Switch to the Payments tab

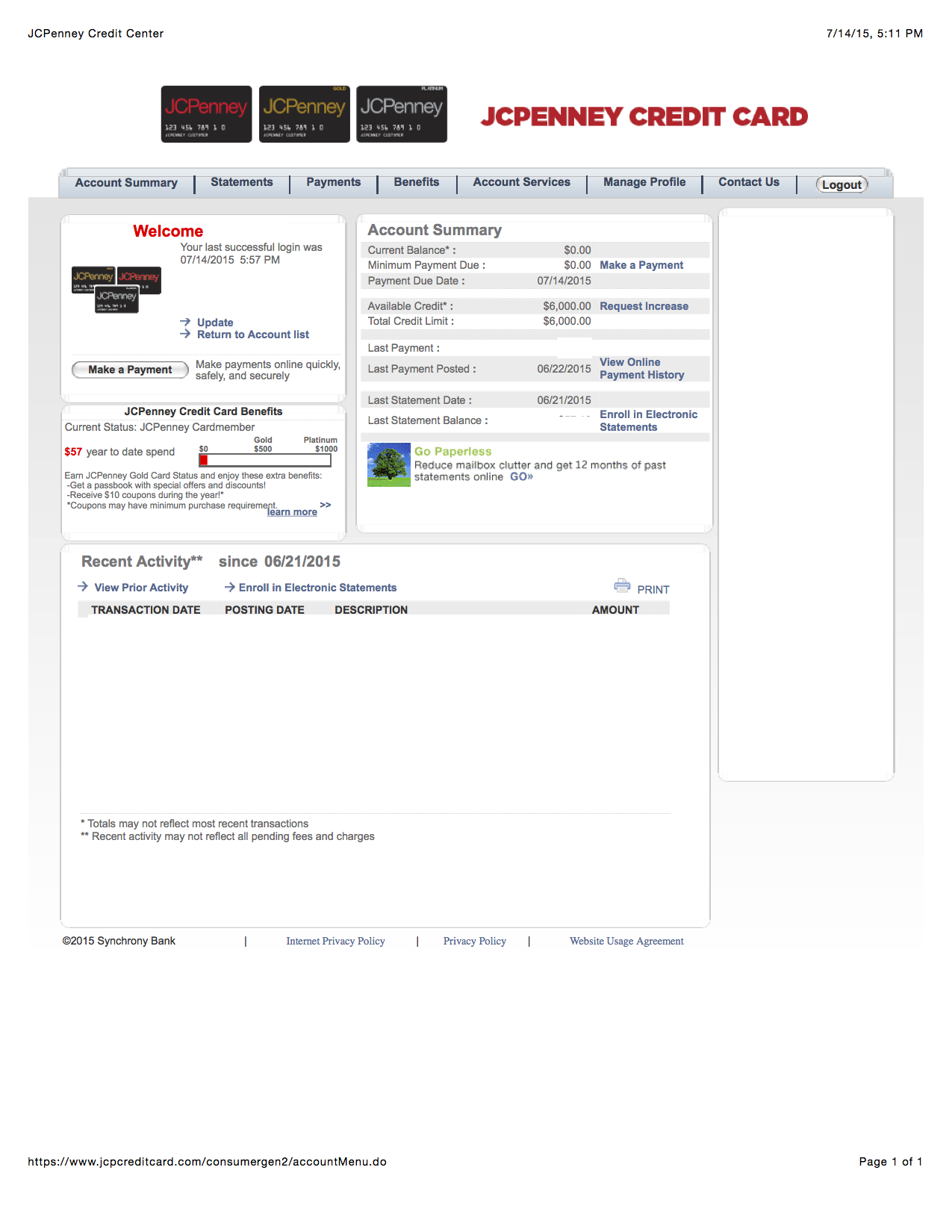click(x=333, y=182)
